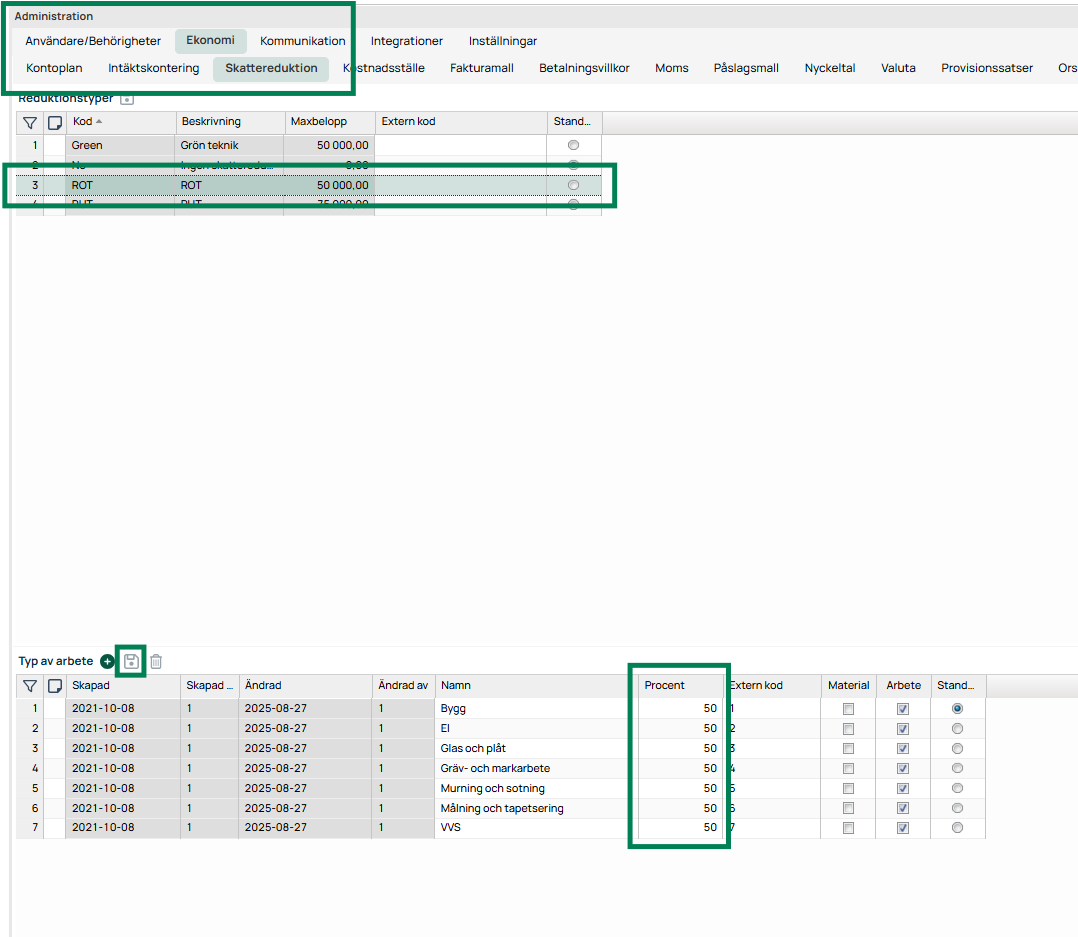
Task: Click the save icon next to Reduktionstyper heading
Action: coord(127,99)
